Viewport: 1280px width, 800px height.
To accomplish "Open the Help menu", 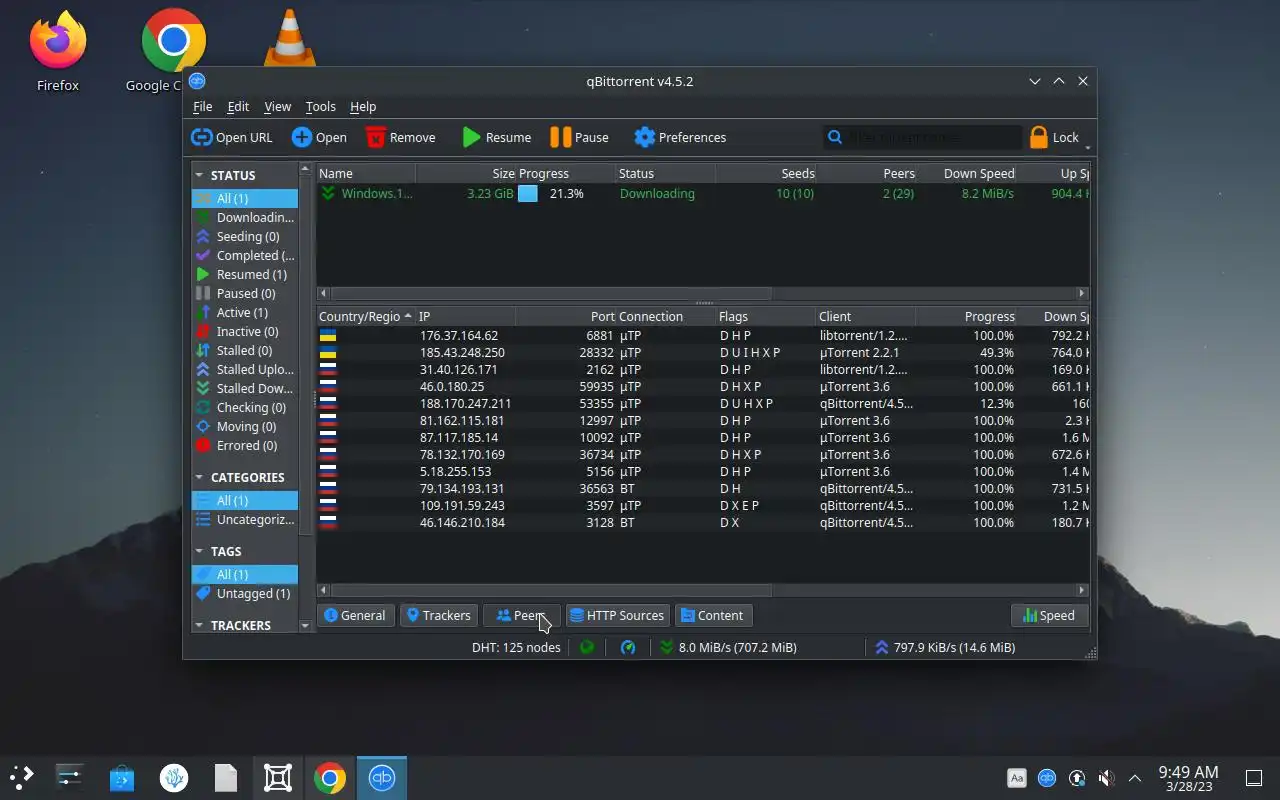I will [363, 106].
